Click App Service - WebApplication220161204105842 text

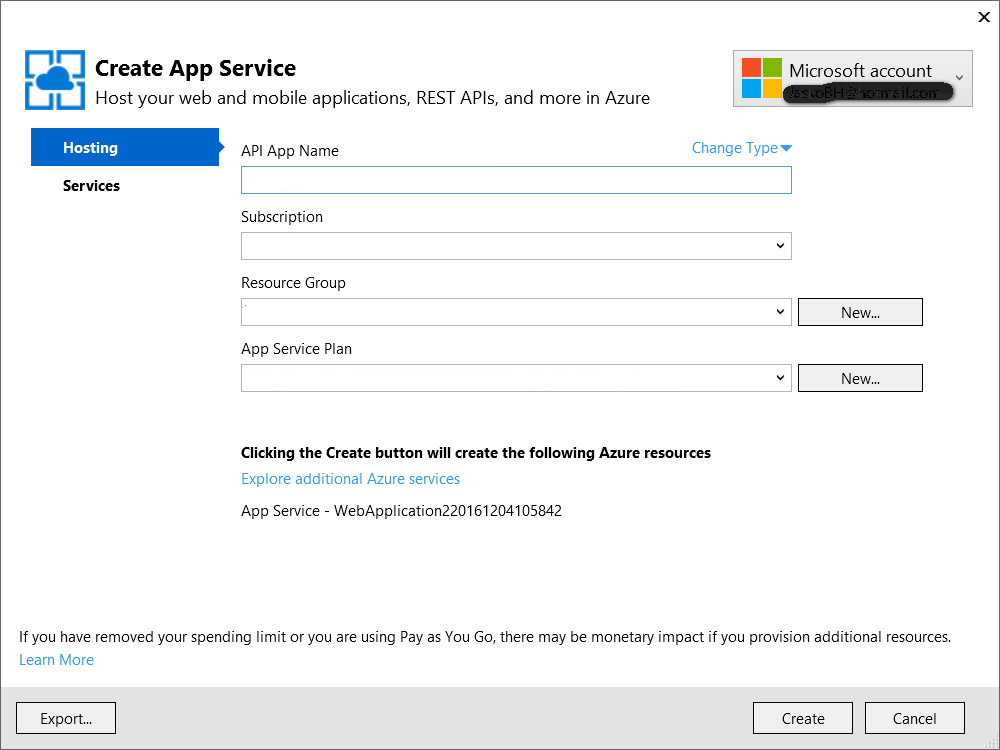point(401,511)
